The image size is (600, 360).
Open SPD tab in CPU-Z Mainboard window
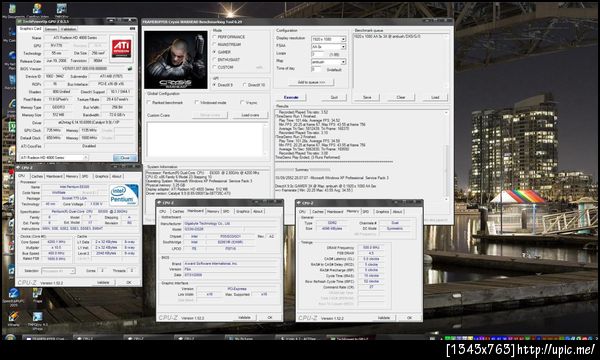click(226, 211)
